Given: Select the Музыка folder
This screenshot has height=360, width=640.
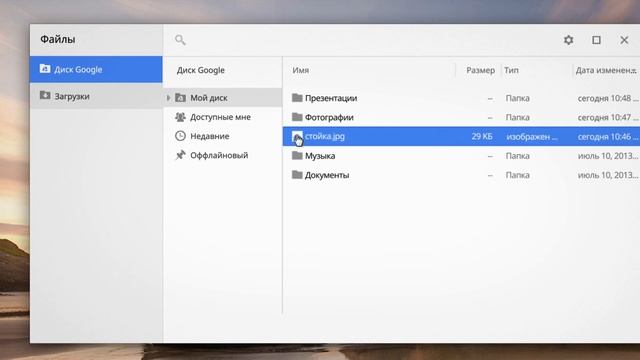Looking at the screenshot, I should [x=461, y=156].
